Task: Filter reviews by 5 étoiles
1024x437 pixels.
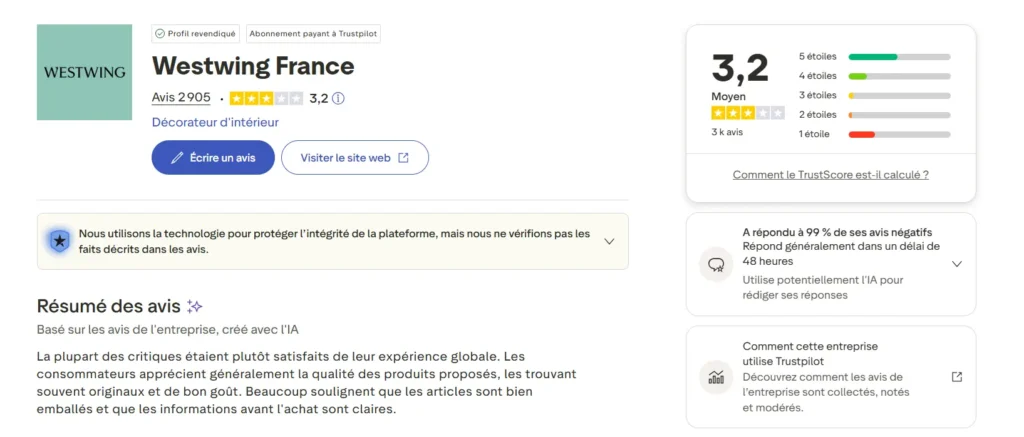Action: 817,56
